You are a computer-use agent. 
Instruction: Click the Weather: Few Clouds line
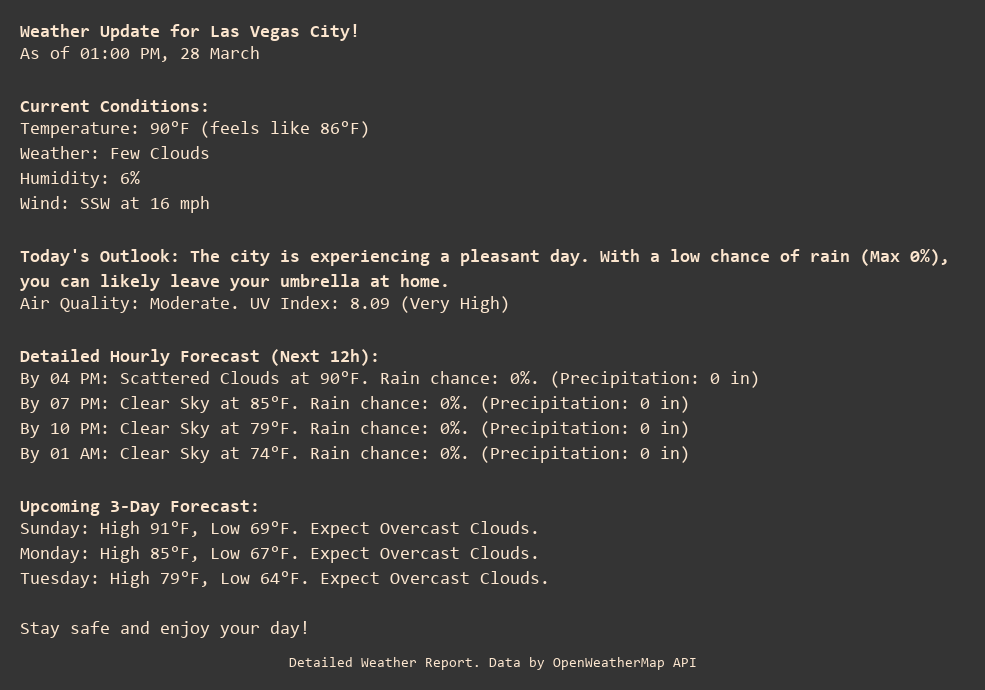114,153
